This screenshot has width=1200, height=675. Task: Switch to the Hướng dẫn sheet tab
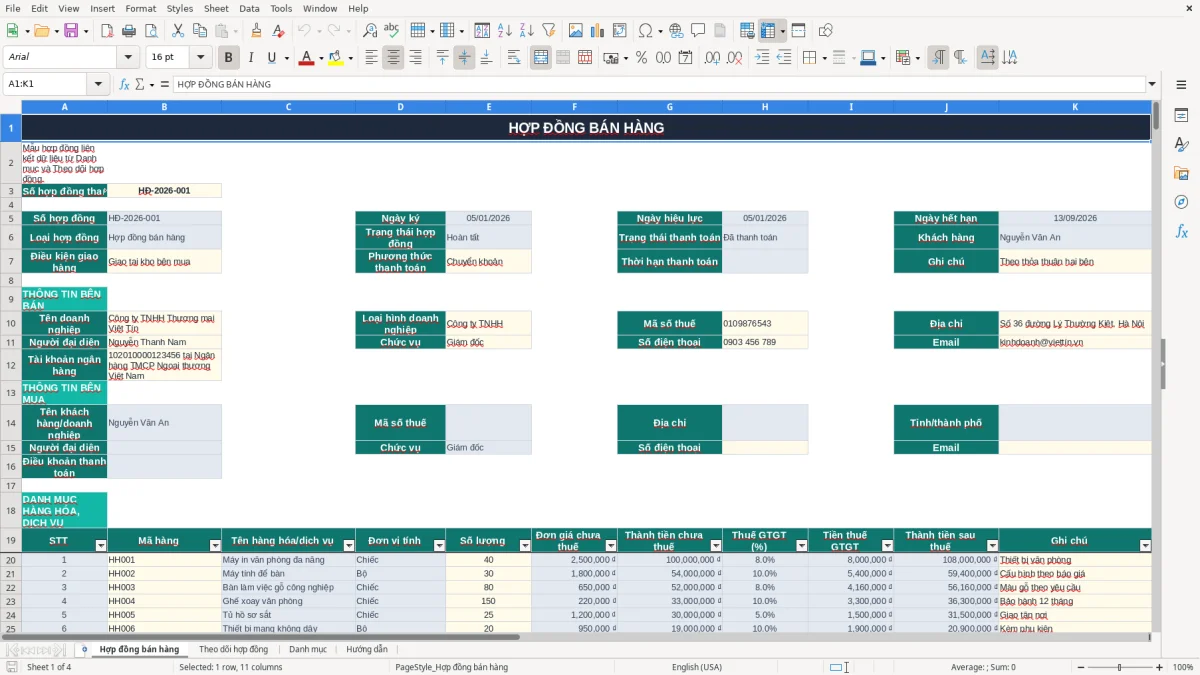(x=367, y=650)
